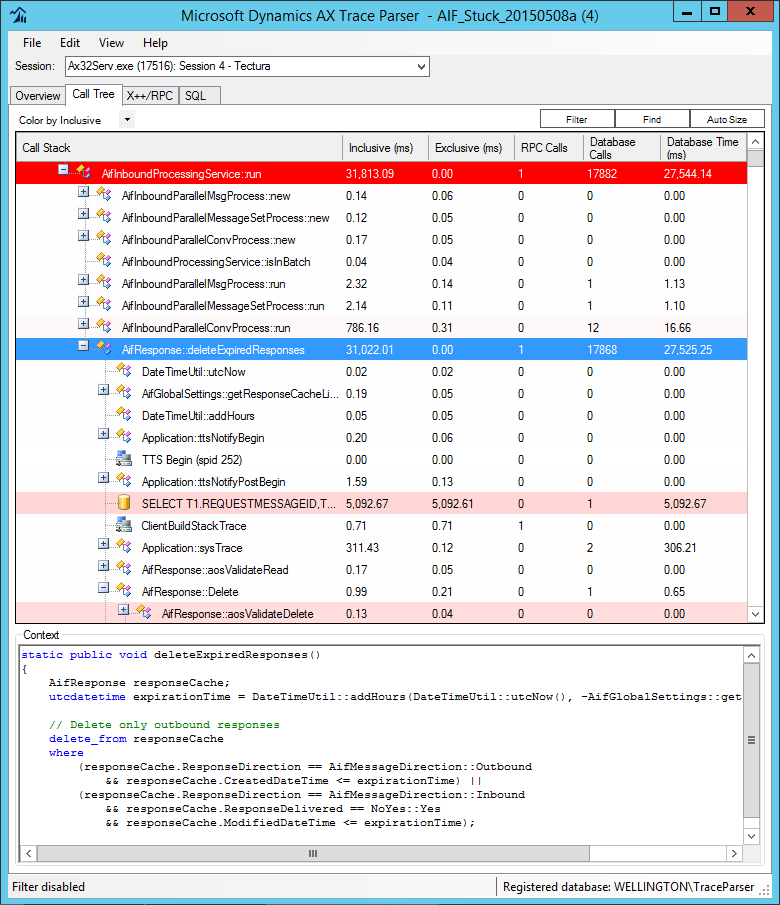This screenshot has height=905, width=780.
Task: Click the Context vertical scrollbar thumb
Action: tap(751, 740)
